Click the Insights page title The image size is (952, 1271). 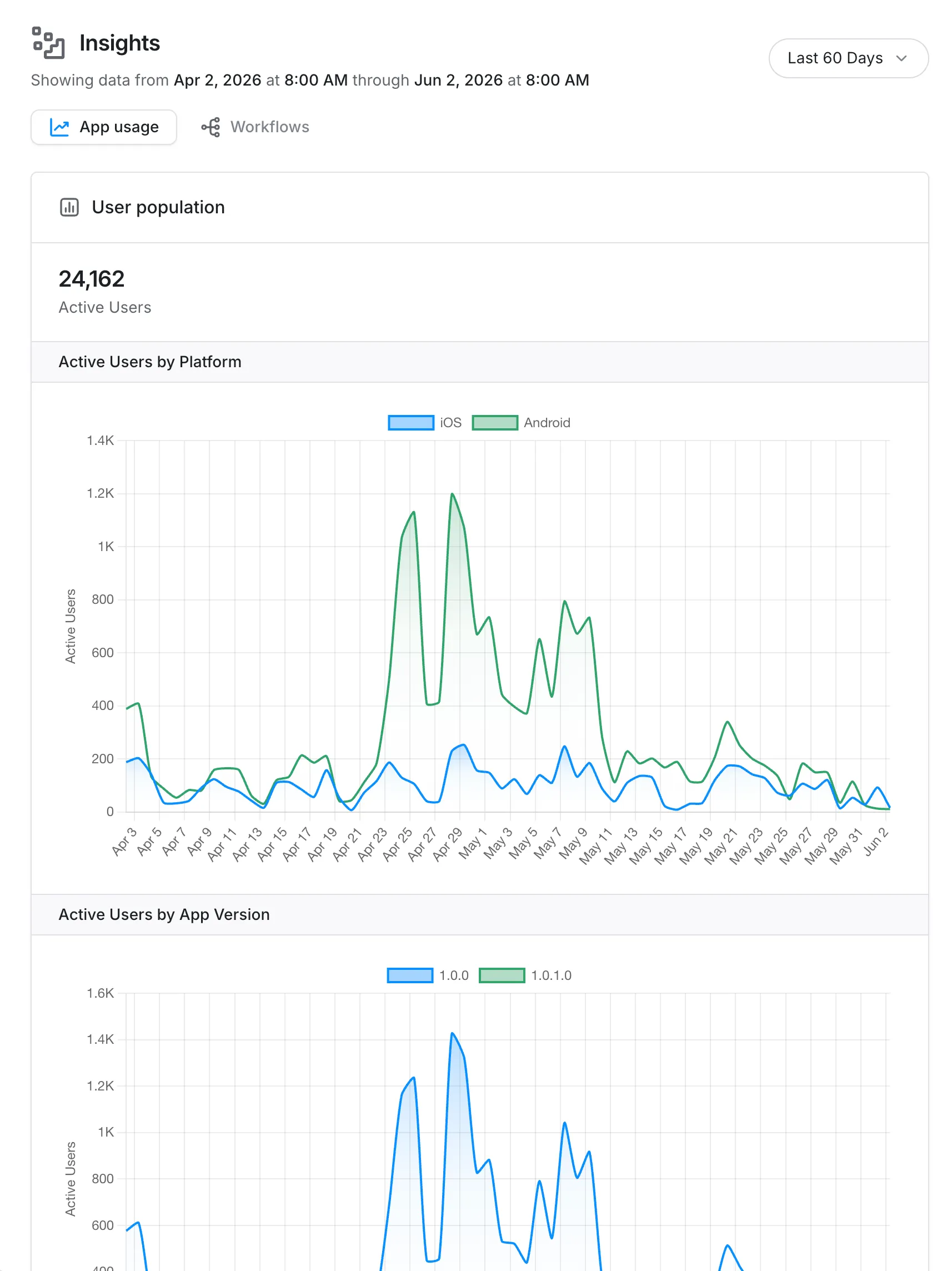[x=119, y=43]
